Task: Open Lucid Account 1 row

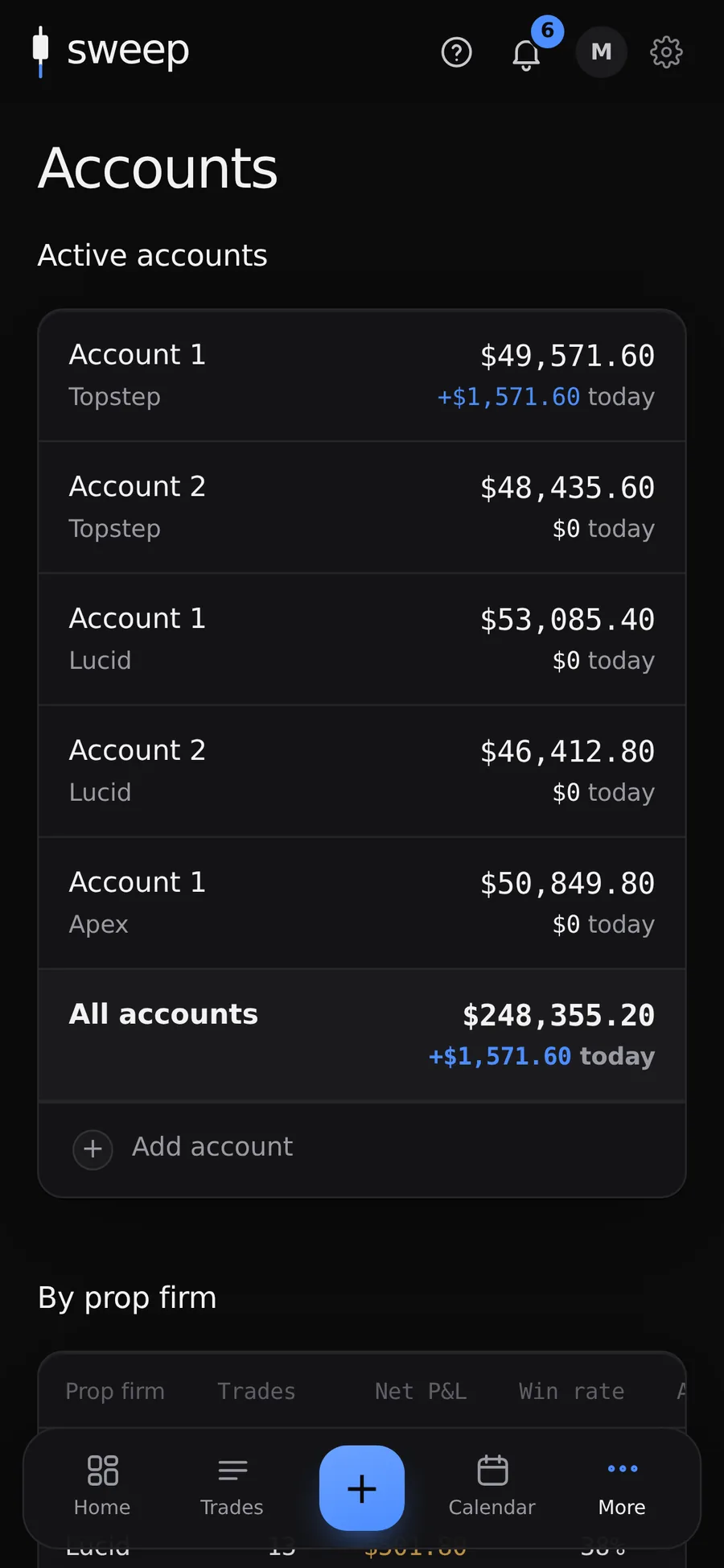Action: tap(362, 639)
